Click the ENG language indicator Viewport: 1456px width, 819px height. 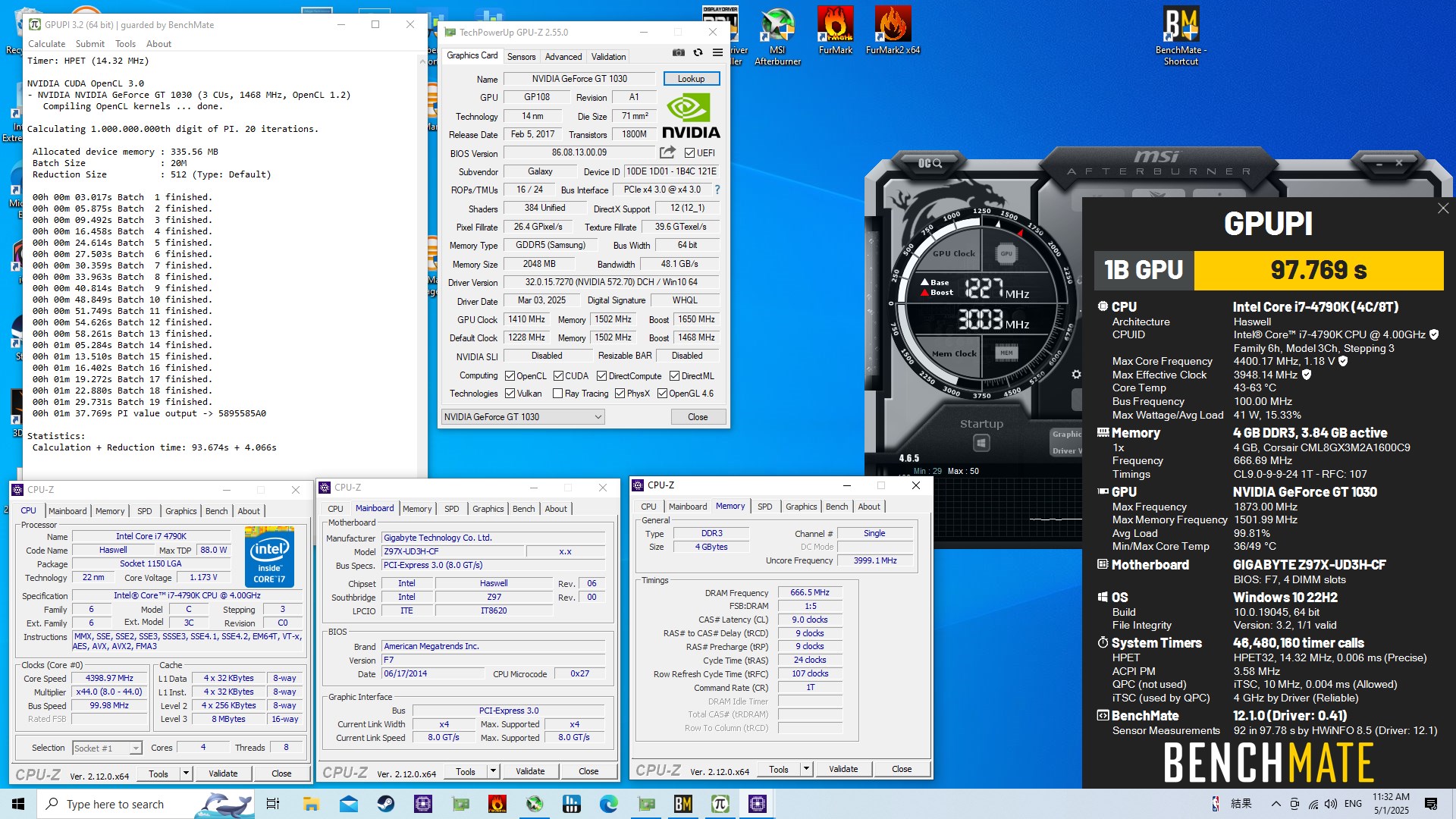(1353, 804)
